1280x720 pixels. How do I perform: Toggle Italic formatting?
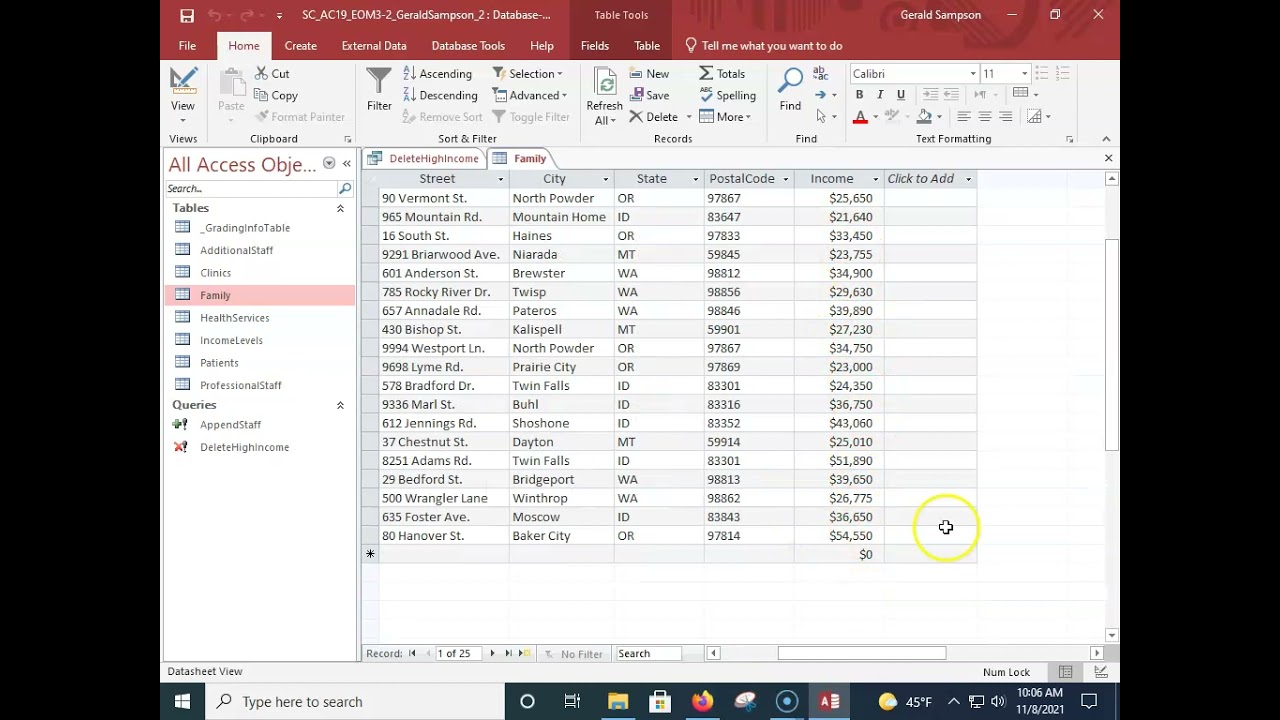pyautogui.click(x=880, y=95)
